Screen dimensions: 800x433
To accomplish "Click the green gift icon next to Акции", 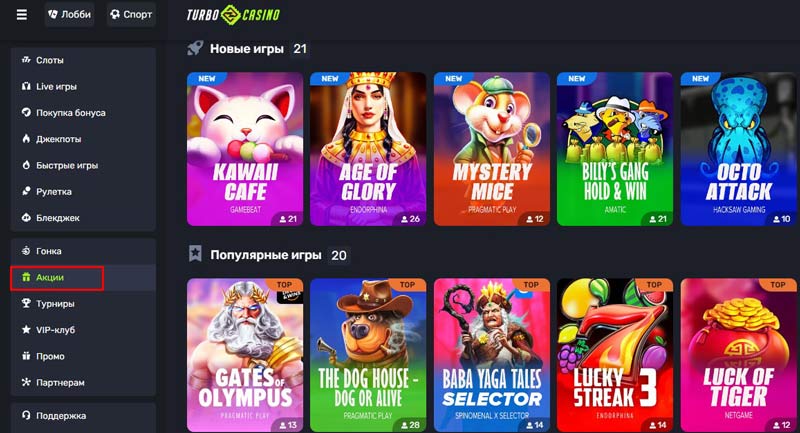I will pos(26,277).
